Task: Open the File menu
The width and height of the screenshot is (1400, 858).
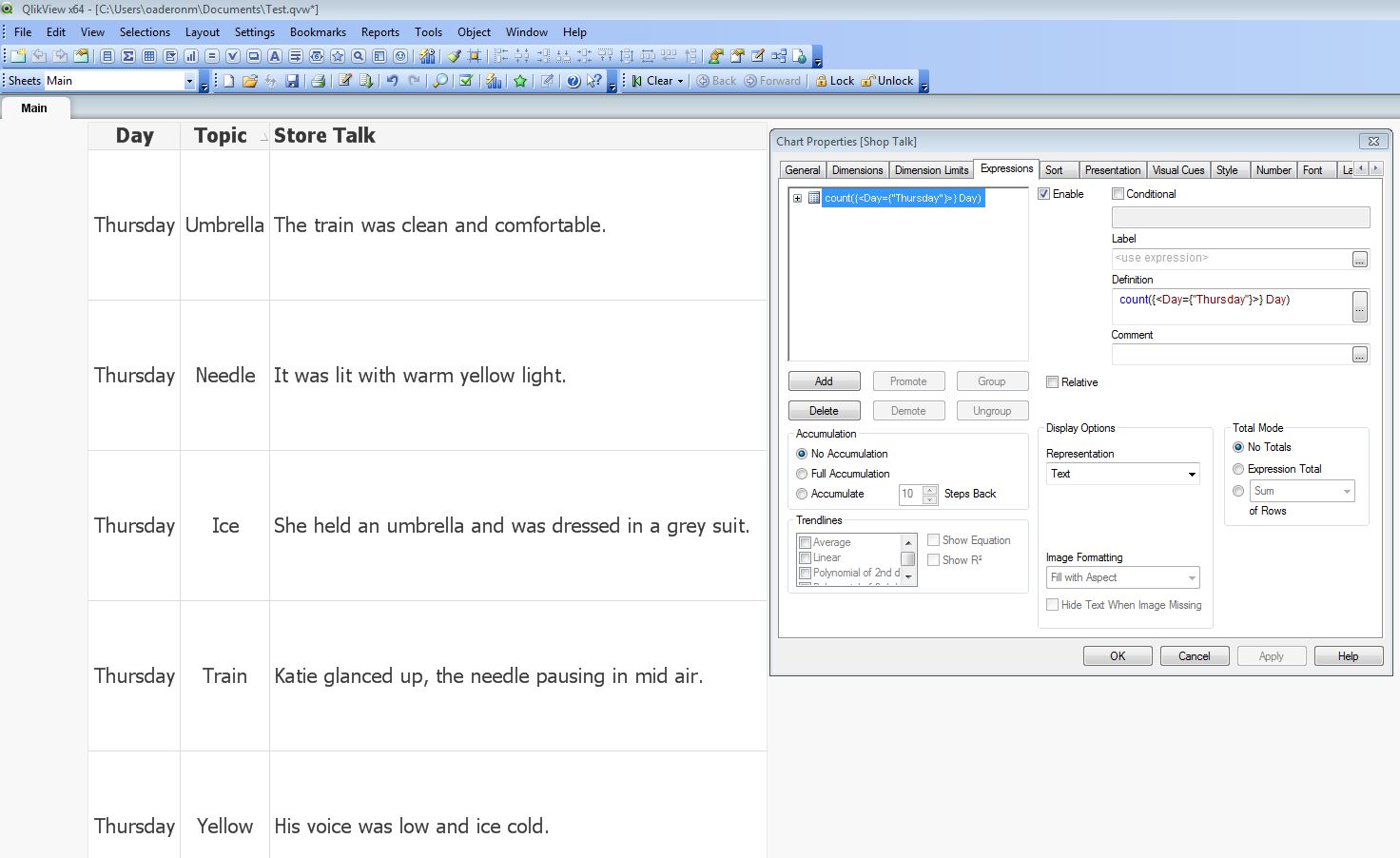Action: [23, 31]
